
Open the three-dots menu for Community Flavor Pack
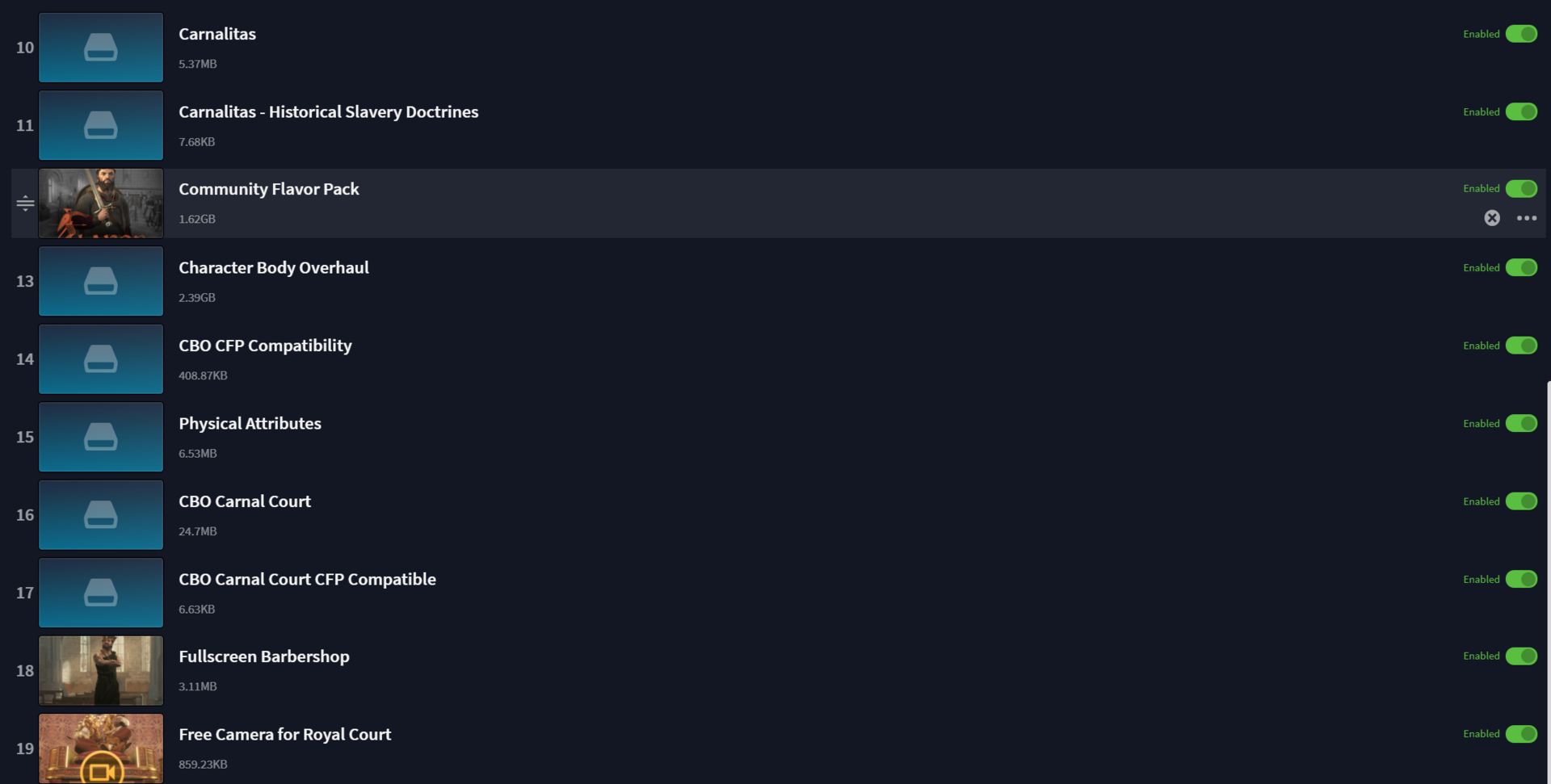tap(1527, 218)
